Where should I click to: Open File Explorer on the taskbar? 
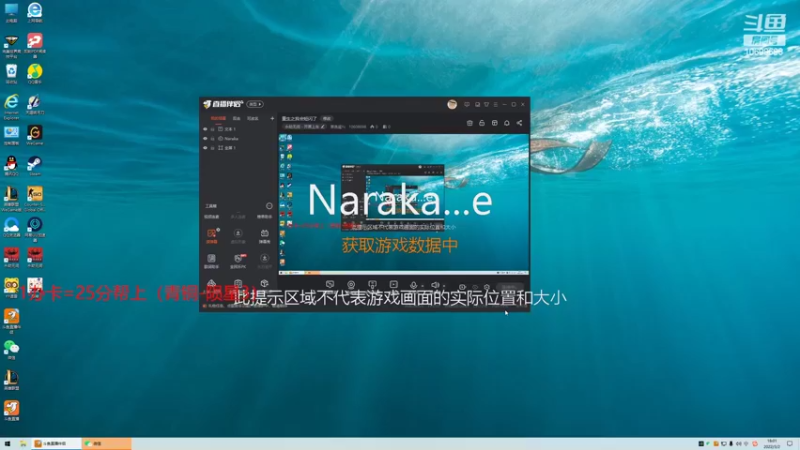pos(23,444)
